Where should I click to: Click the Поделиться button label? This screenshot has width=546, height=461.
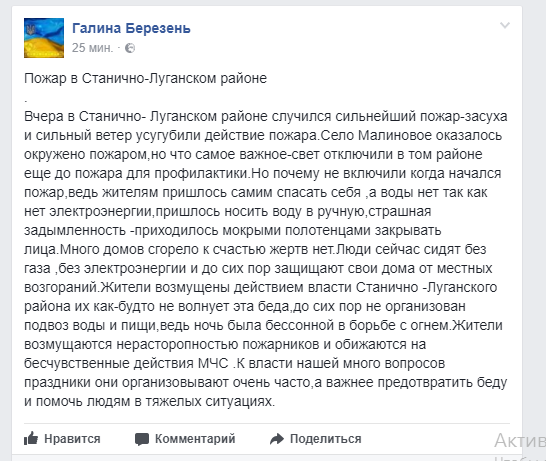click(x=326, y=439)
